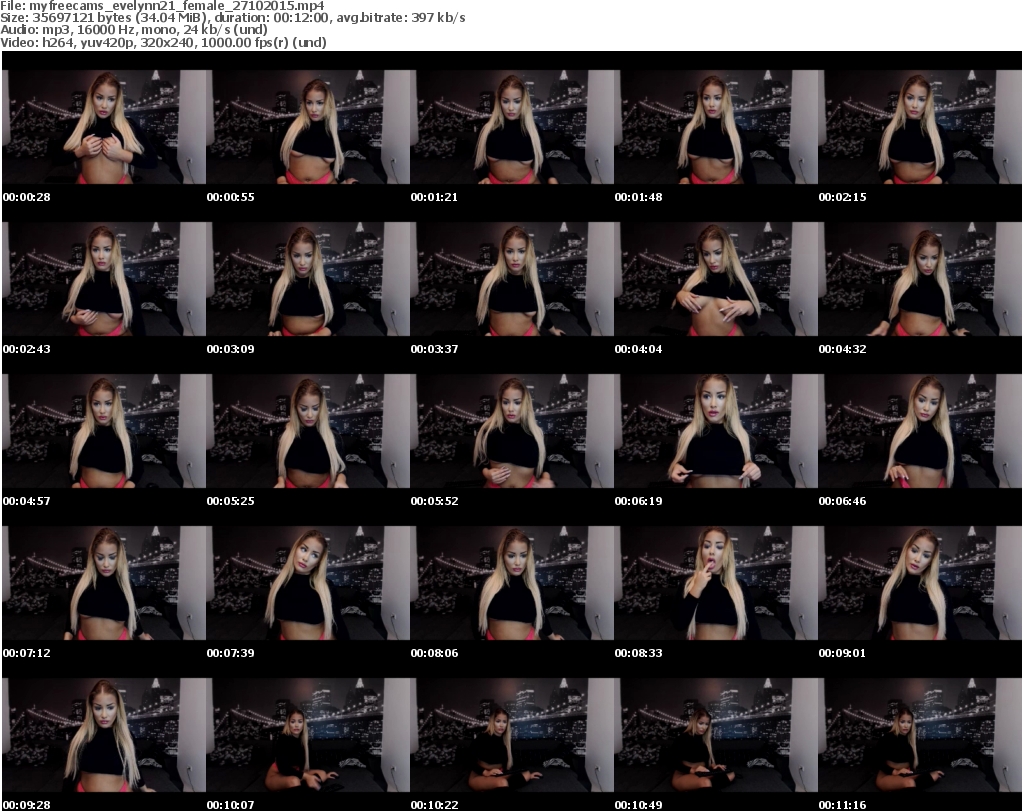This screenshot has width=1024, height=811.
Task: Choose the frame at 00:09:28
Action: (x=104, y=735)
